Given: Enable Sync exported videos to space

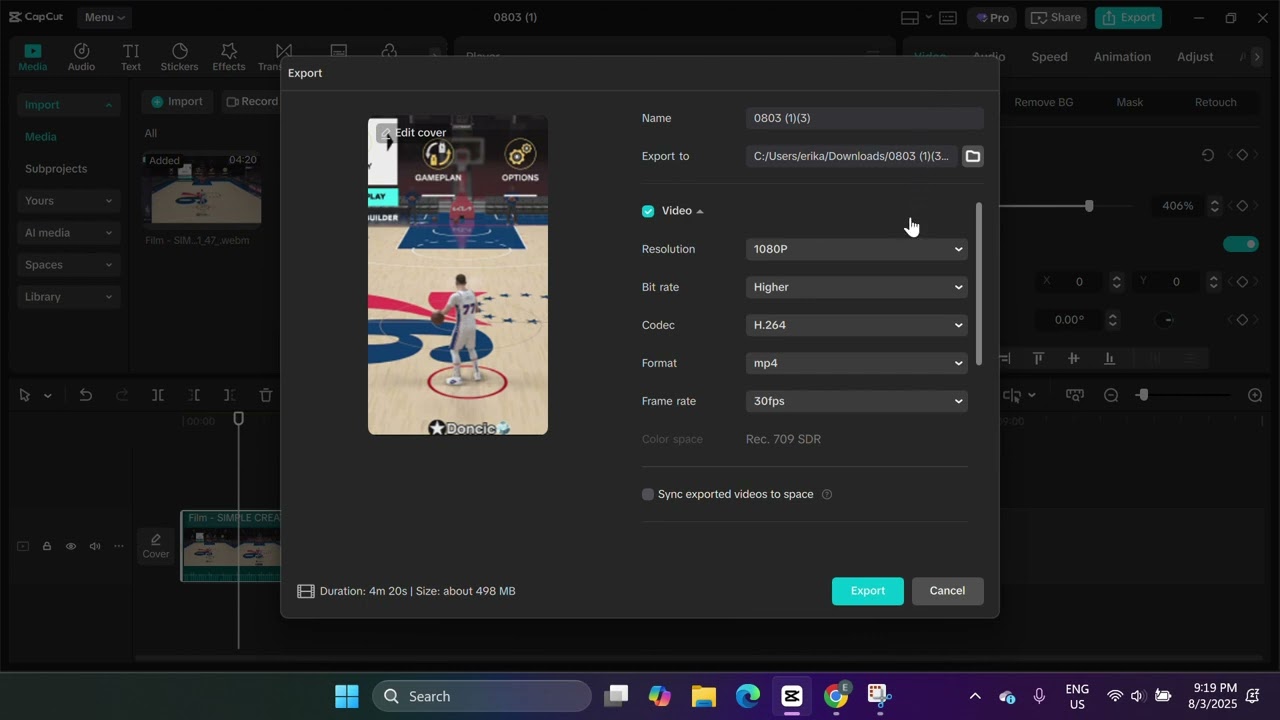Looking at the screenshot, I should point(648,494).
